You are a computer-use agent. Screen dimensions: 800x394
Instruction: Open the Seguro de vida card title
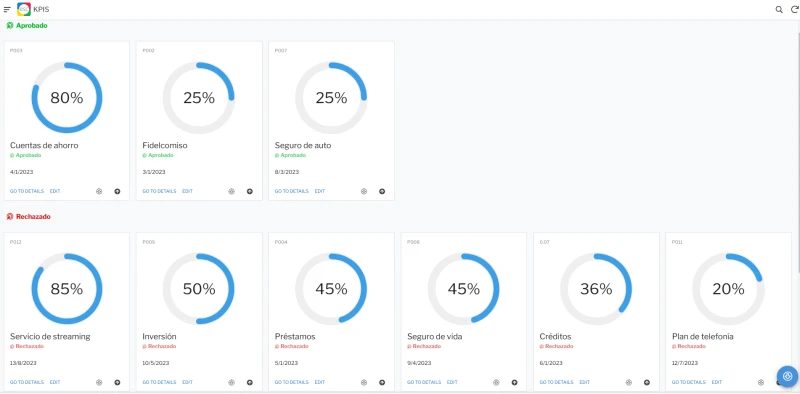[x=435, y=337]
